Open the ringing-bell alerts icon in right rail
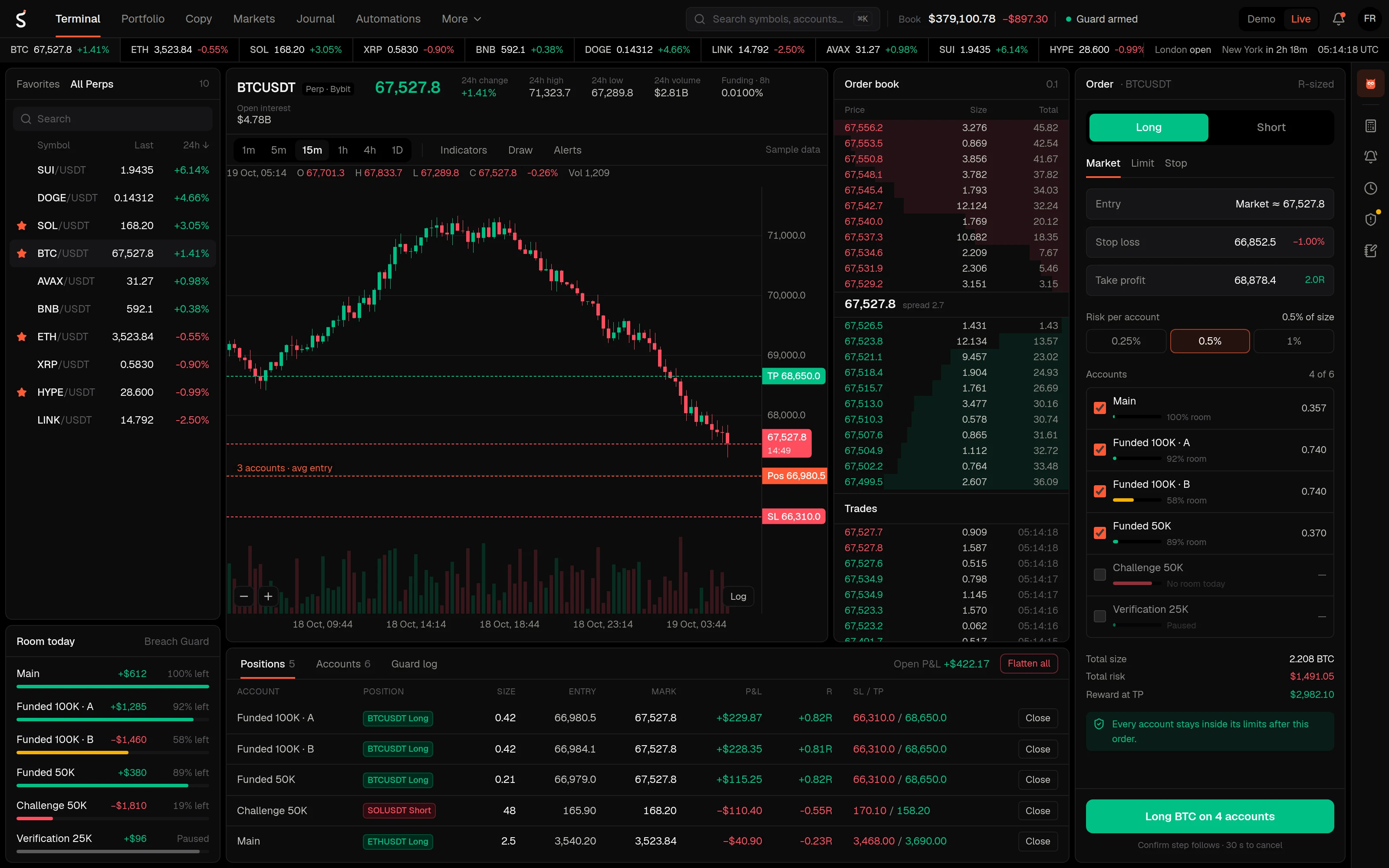1389x868 pixels. pos(1370,157)
